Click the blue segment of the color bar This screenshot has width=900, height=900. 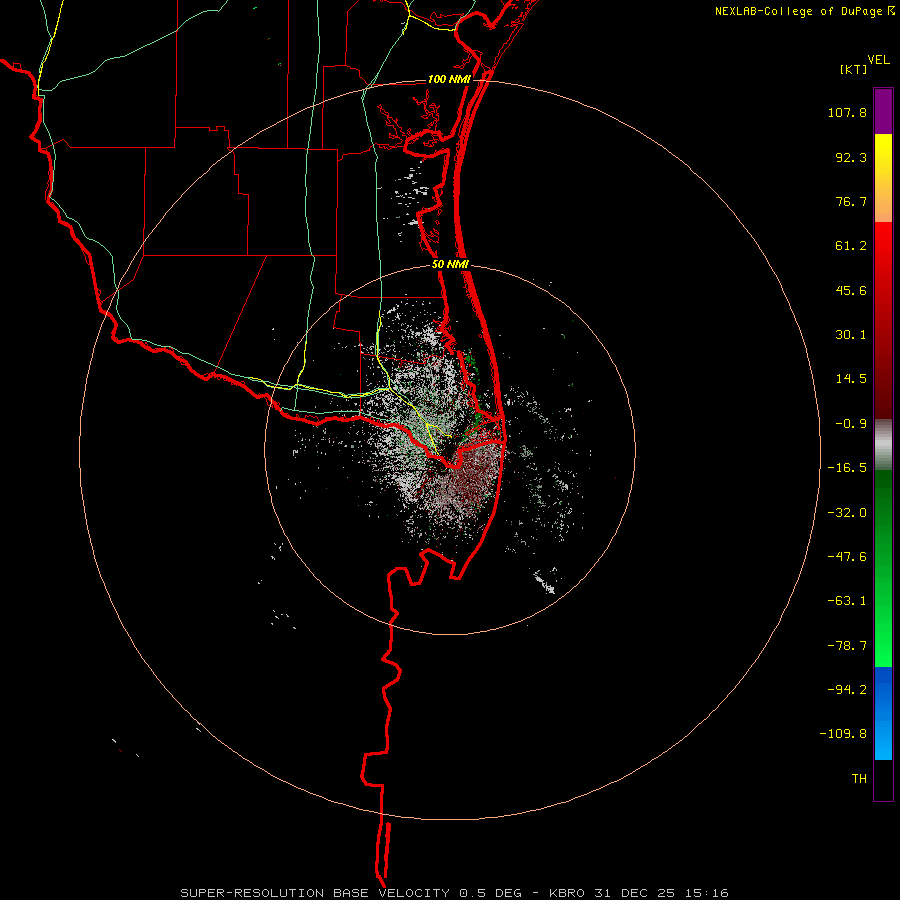click(x=883, y=713)
